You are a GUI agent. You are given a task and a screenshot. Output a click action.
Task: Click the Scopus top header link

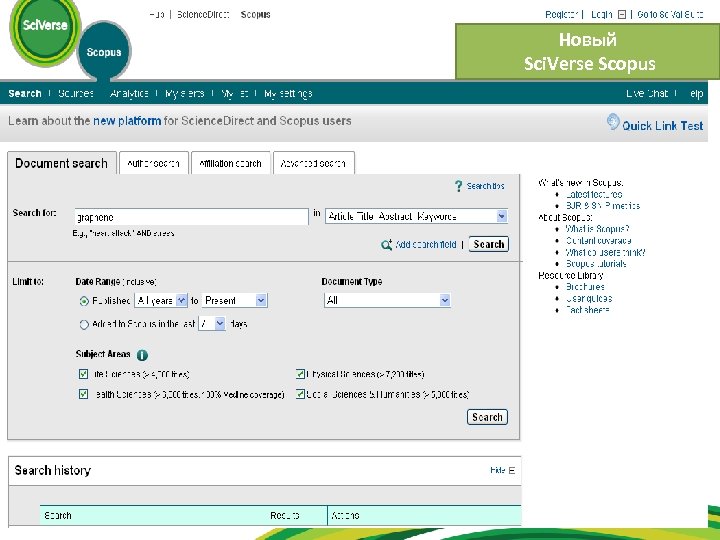[x=255, y=15]
